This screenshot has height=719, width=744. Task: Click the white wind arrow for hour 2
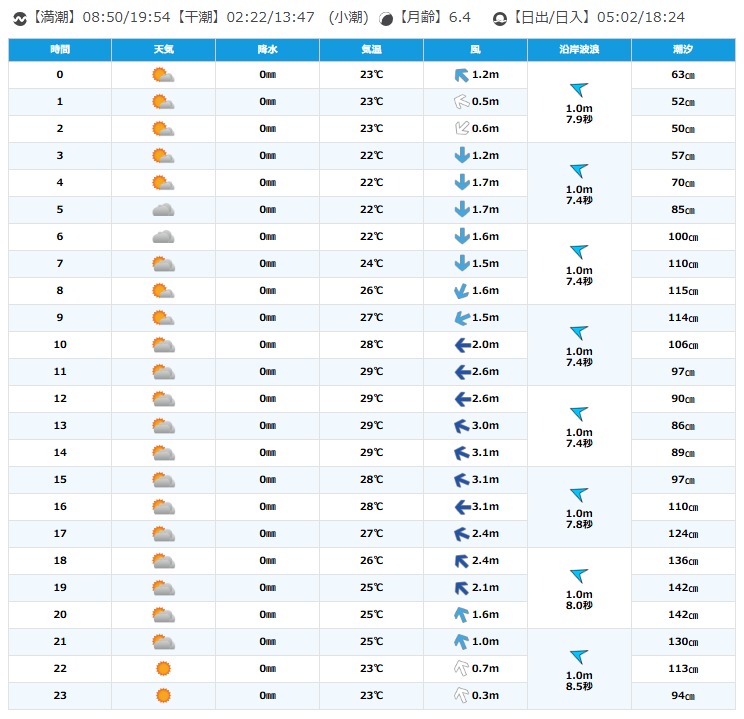[462, 128]
